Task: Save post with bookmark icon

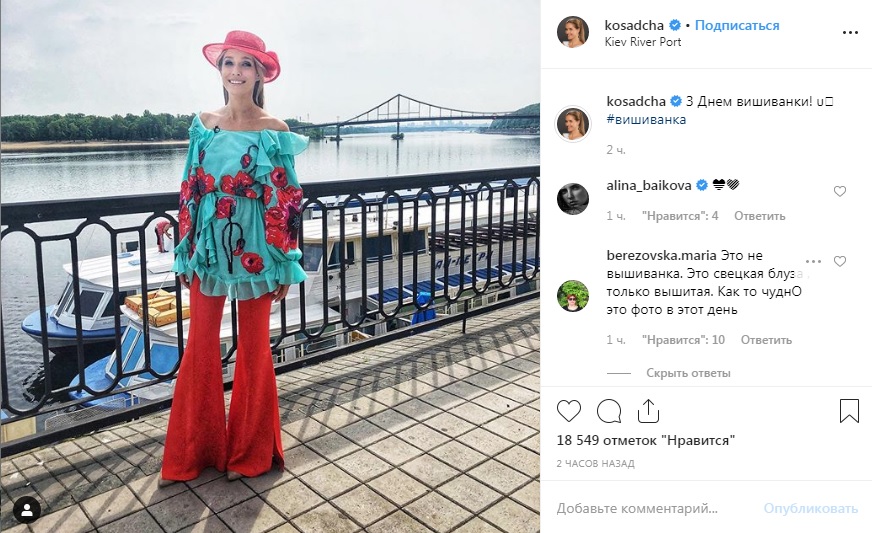Action: click(x=849, y=411)
